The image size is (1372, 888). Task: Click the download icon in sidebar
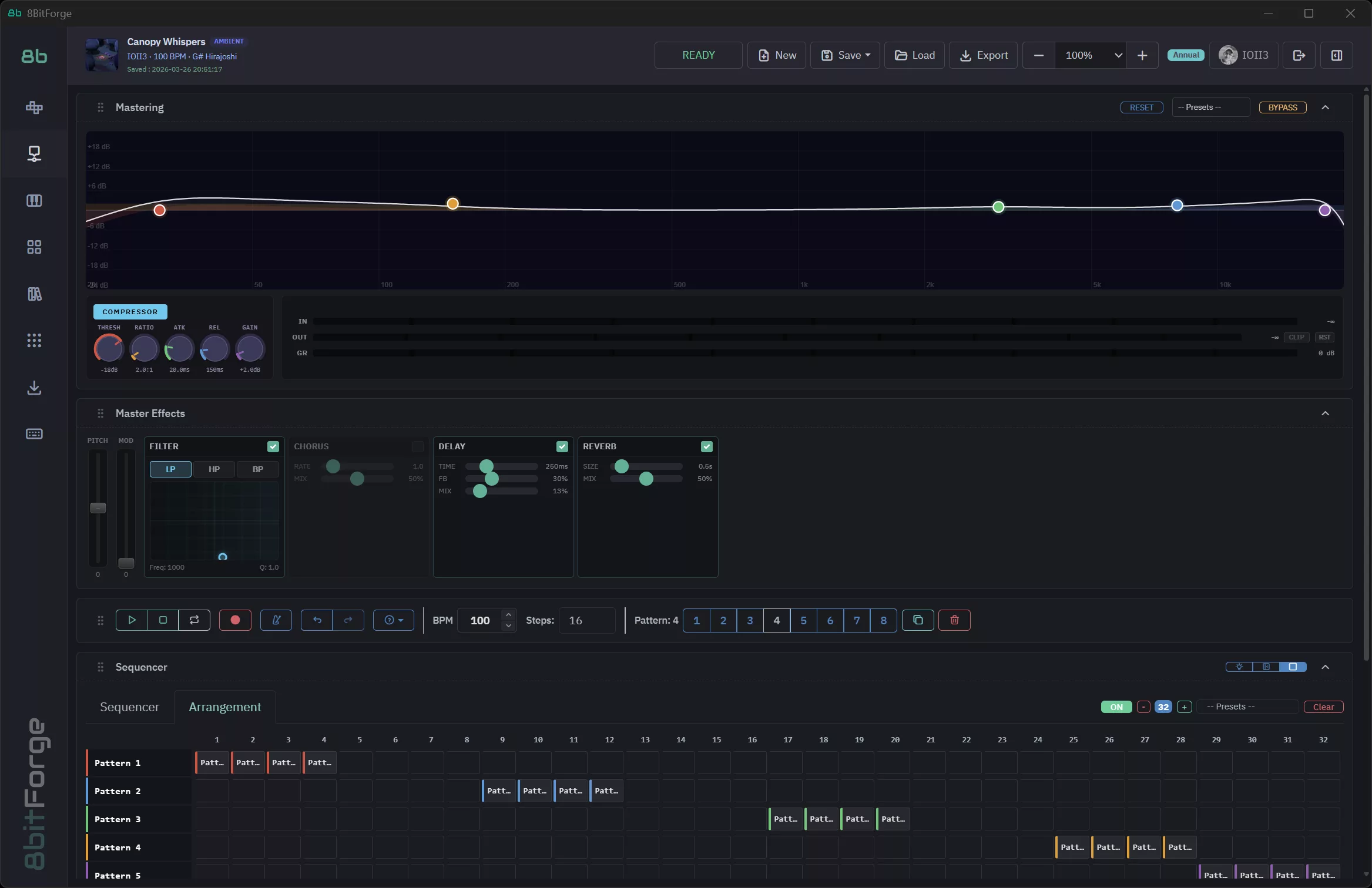(33, 388)
